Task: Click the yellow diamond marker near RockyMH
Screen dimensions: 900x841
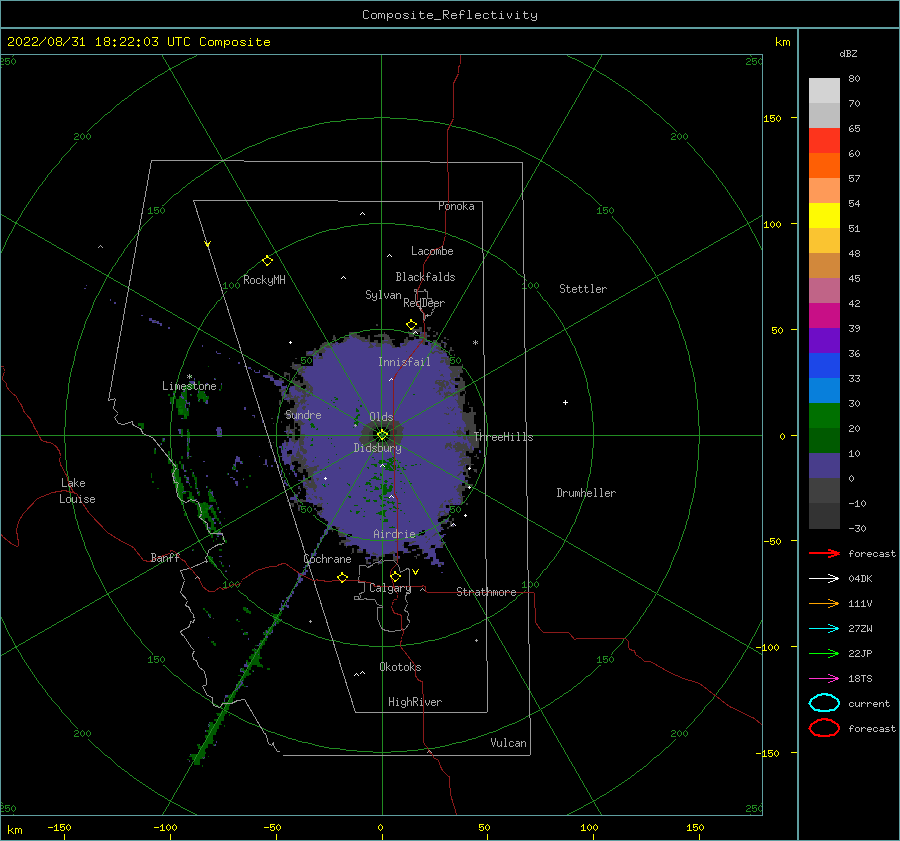Action: click(x=267, y=261)
